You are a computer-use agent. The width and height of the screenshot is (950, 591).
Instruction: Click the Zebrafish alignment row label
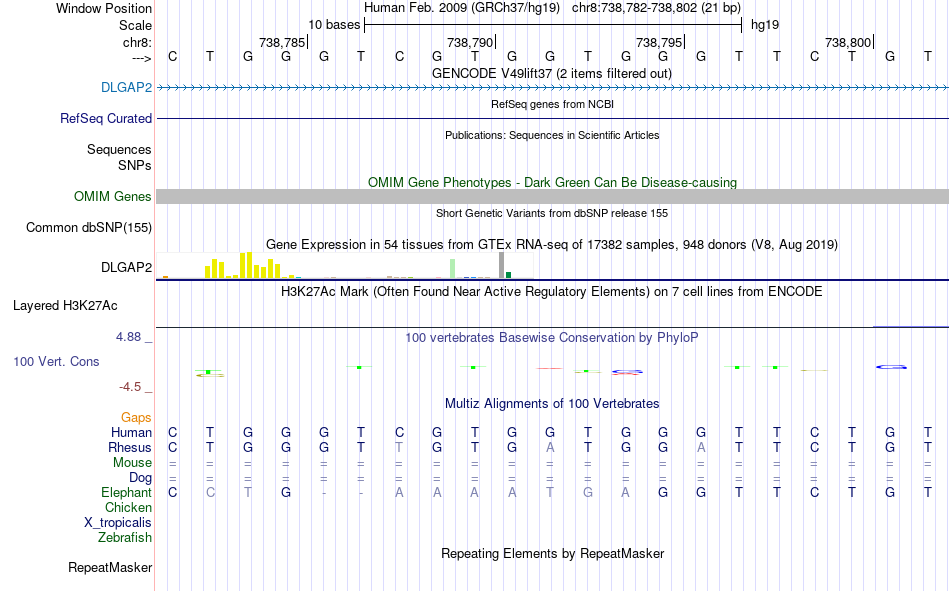point(125,538)
